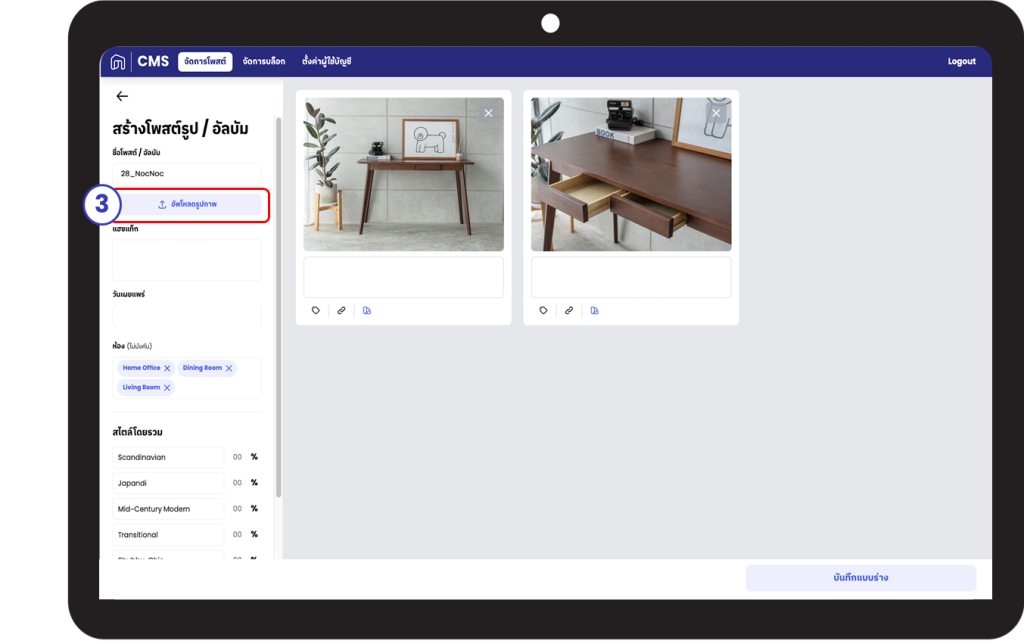Click link icon under drawer photo
The height and width of the screenshot is (644, 1024).
pos(569,311)
